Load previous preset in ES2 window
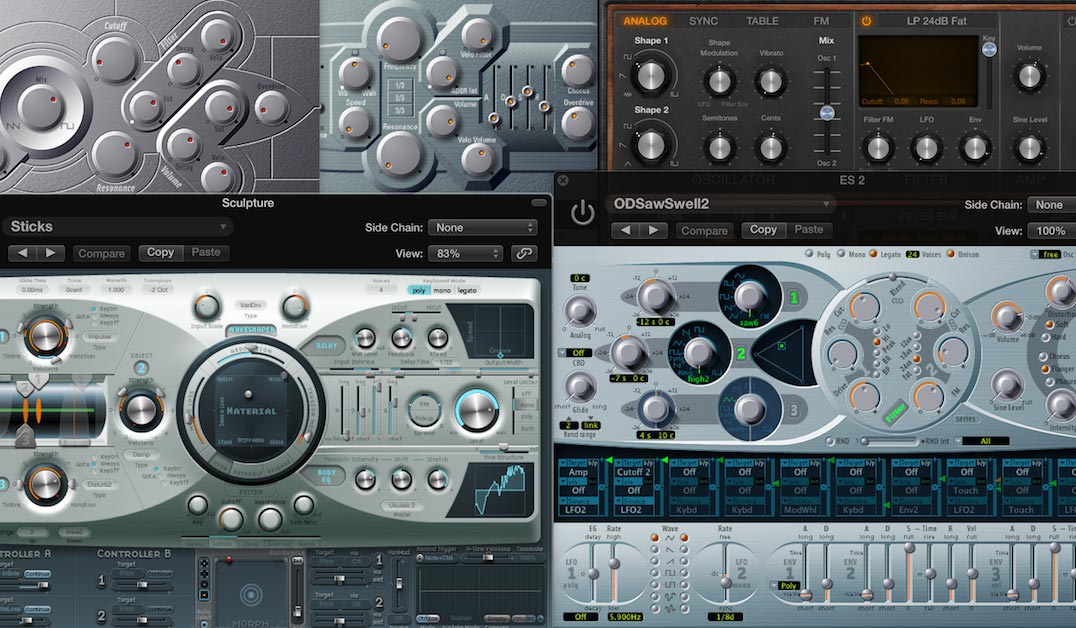Screen dimensions: 1076x628 (625, 231)
